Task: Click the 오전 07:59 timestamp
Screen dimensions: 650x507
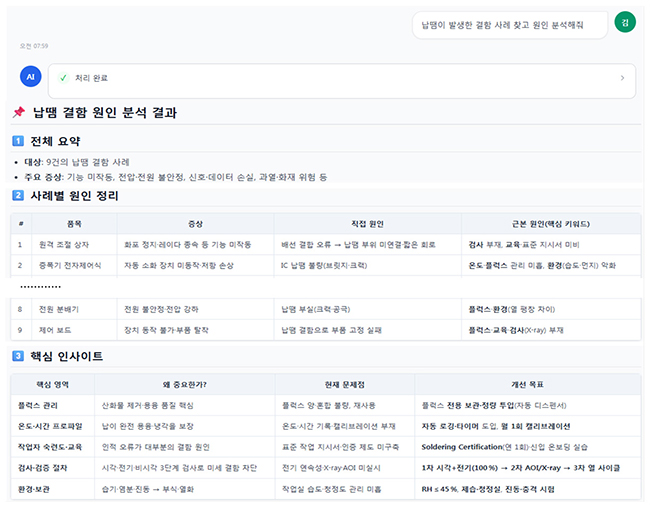Action: (34, 46)
